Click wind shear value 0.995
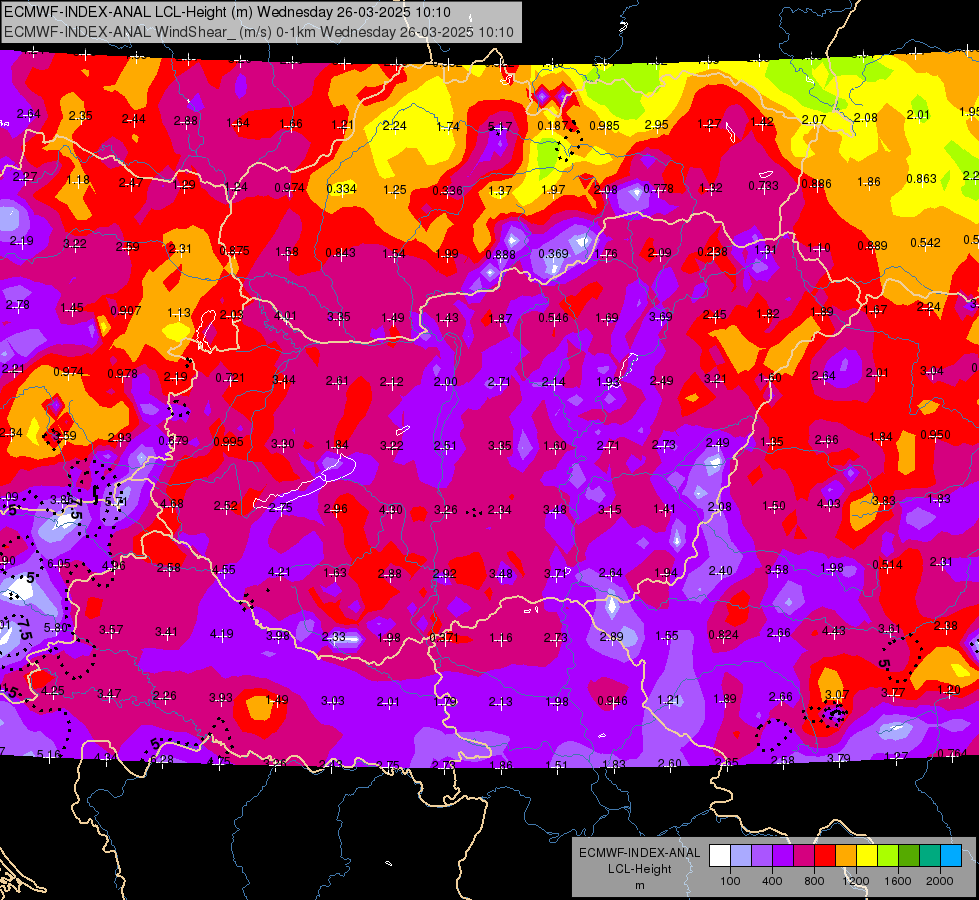This screenshot has height=900, width=979. 229,442
